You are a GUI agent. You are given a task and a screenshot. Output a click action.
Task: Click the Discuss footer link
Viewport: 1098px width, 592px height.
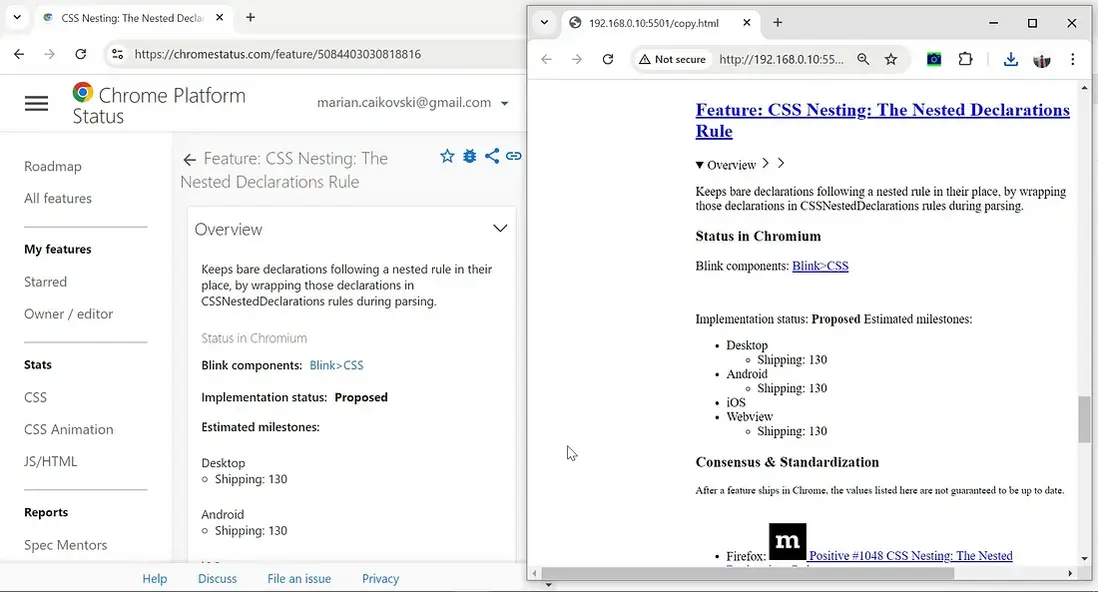point(217,579)
